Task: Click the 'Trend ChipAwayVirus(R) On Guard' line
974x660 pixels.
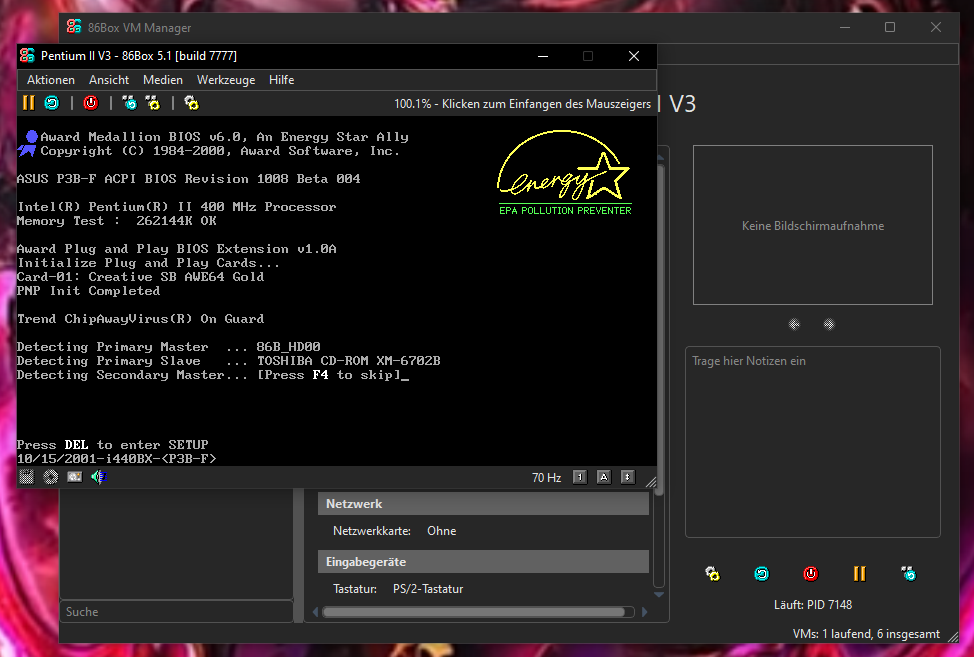Action: [140, 319]
